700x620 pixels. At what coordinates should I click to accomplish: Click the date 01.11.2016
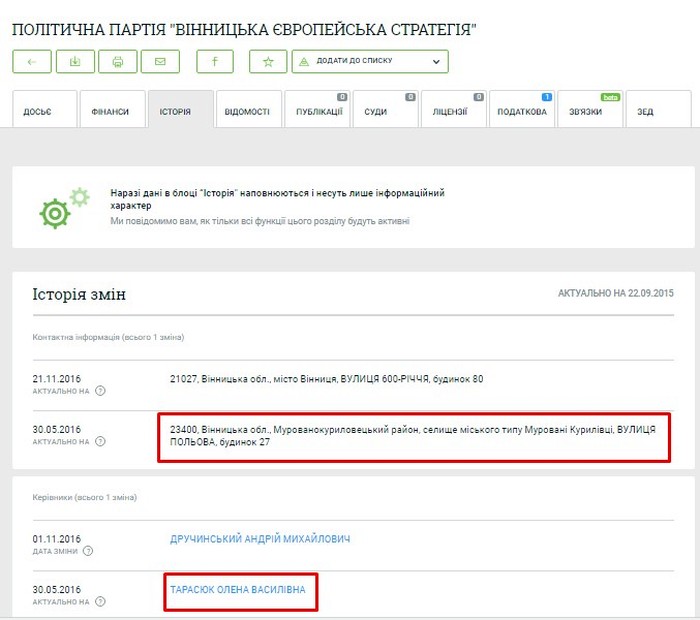57,539
